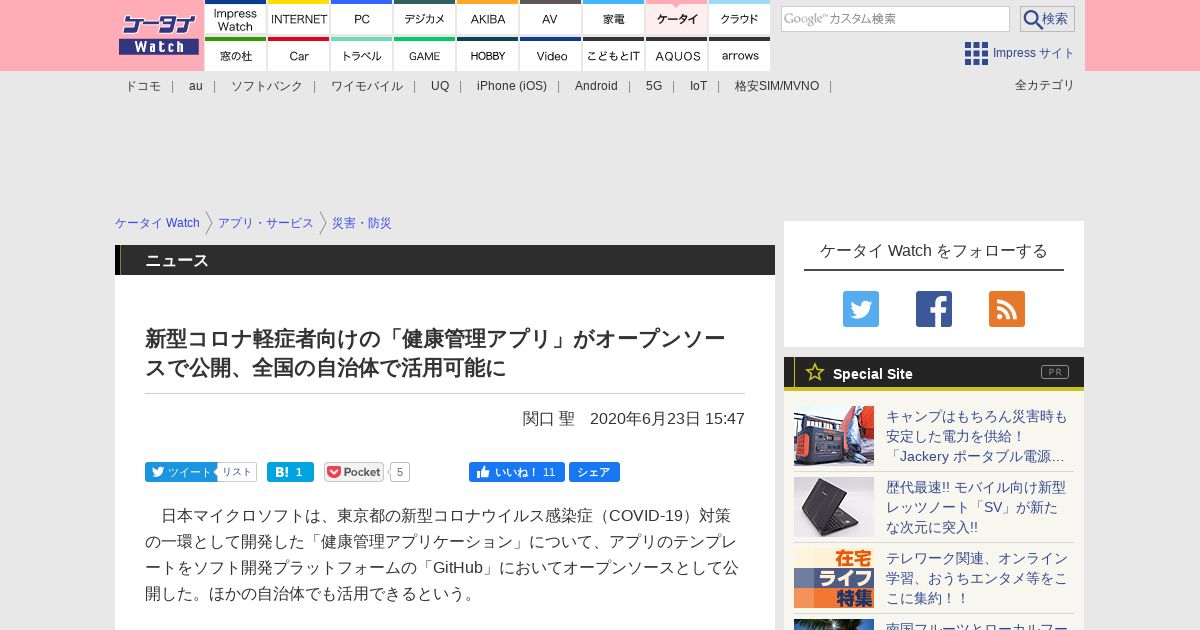Click the ケータイ Watch site logo
This screenshot has width=1200, height=630.
pyautogui.click(x=158, y=35)
